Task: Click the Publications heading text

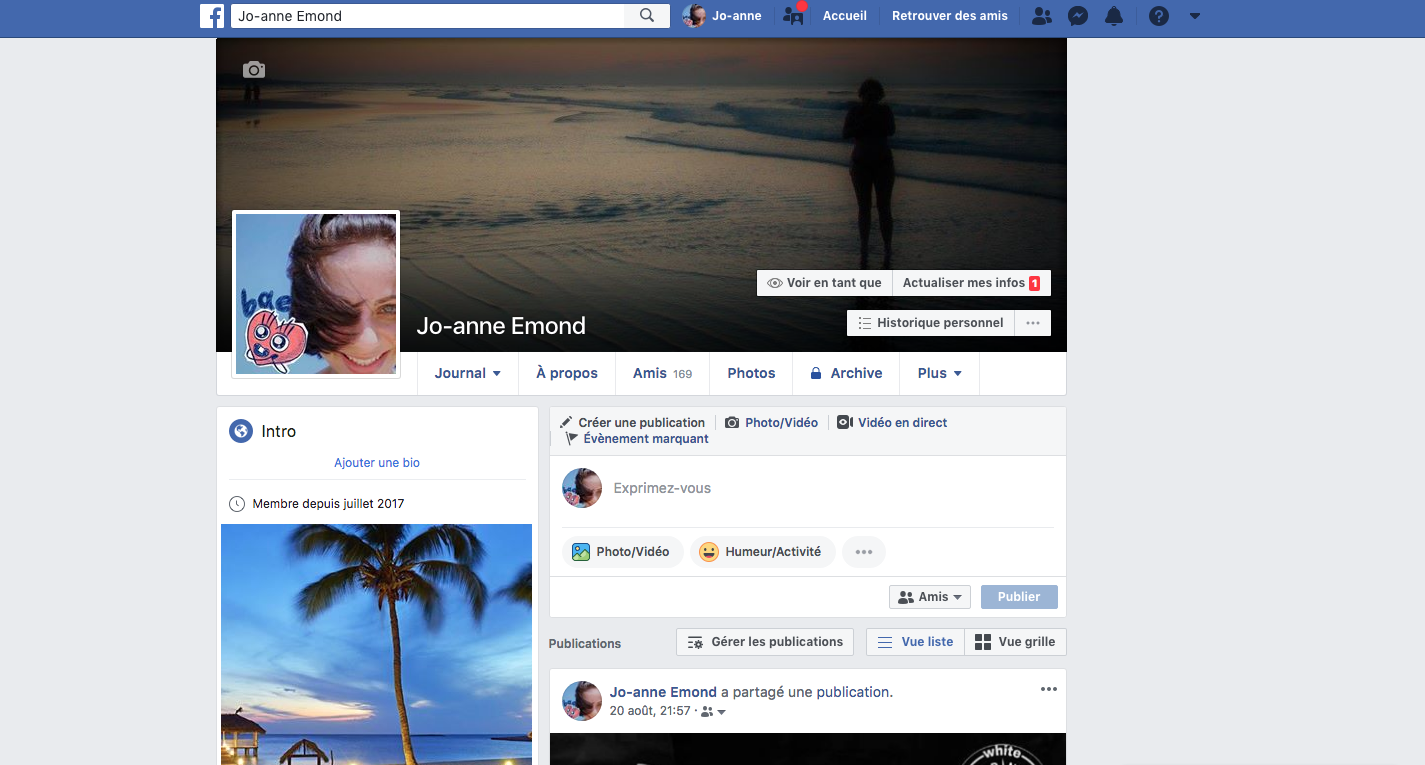Action: [x=585, y=643]
